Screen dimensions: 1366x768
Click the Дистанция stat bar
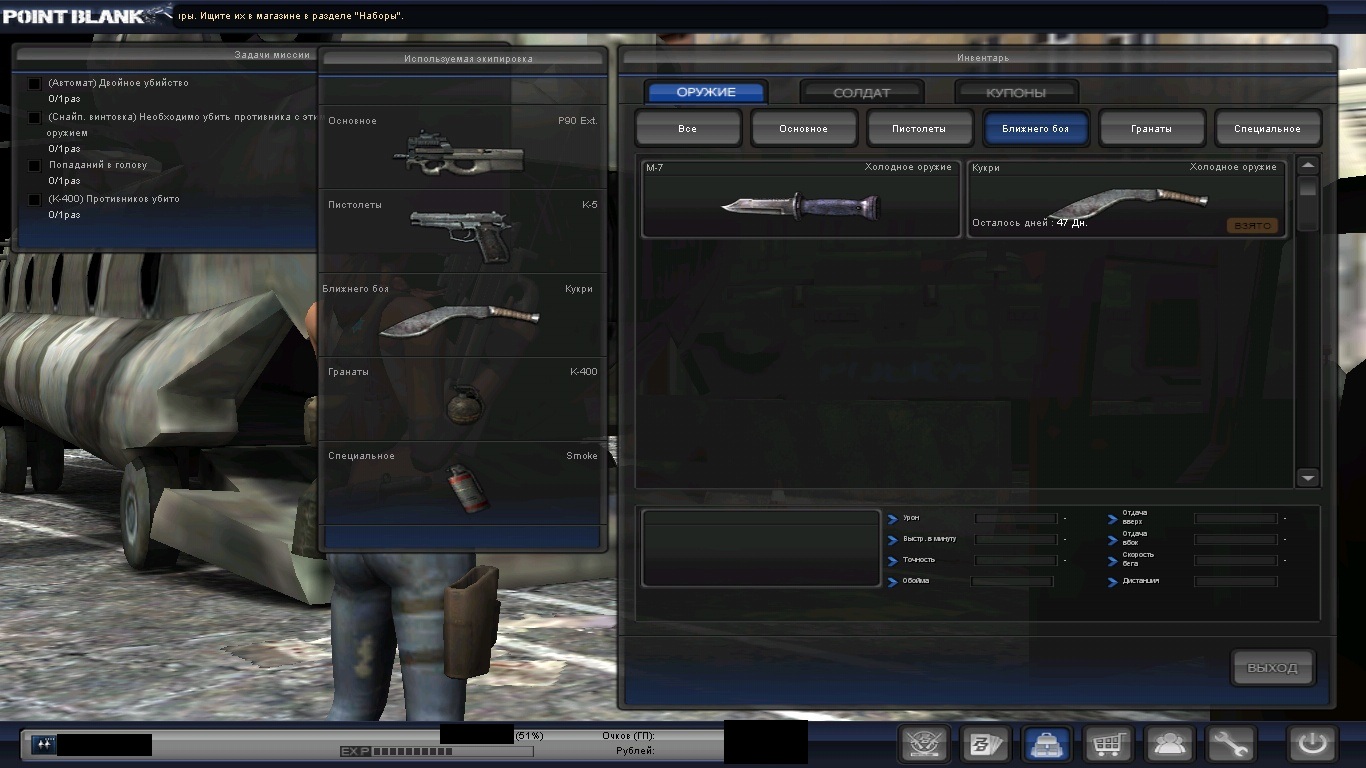1236,581
